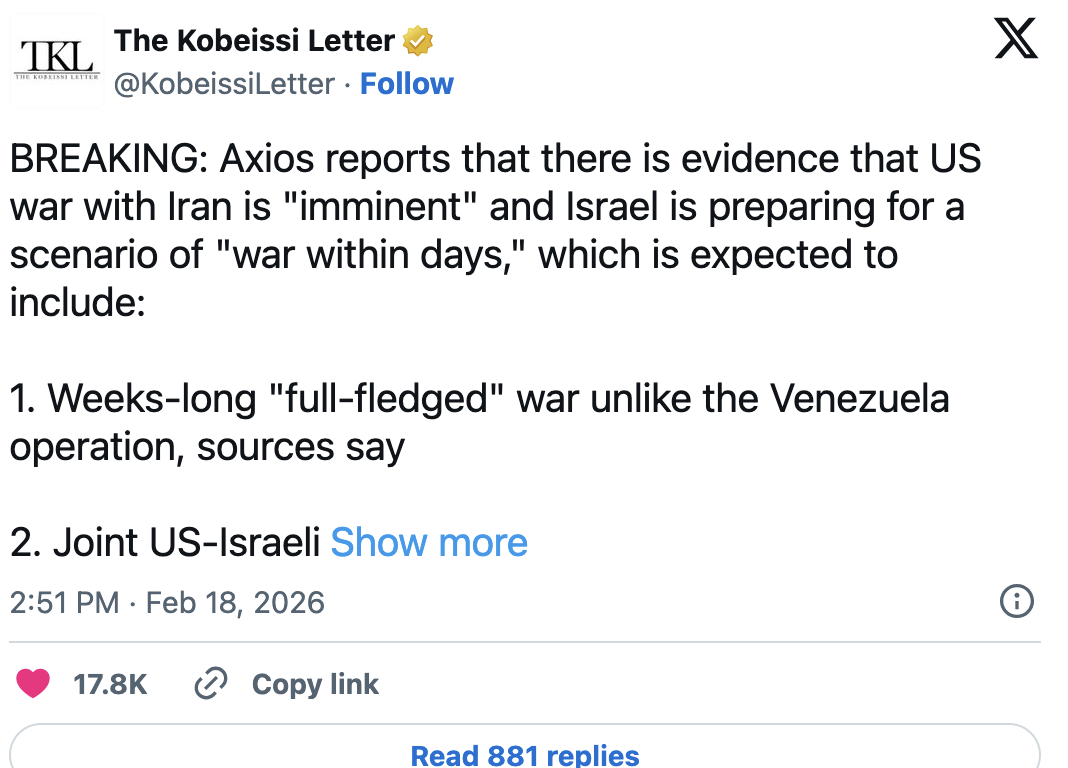Open The Kobeissi Letter display name

pyautogui.click(x=255, y=41)
